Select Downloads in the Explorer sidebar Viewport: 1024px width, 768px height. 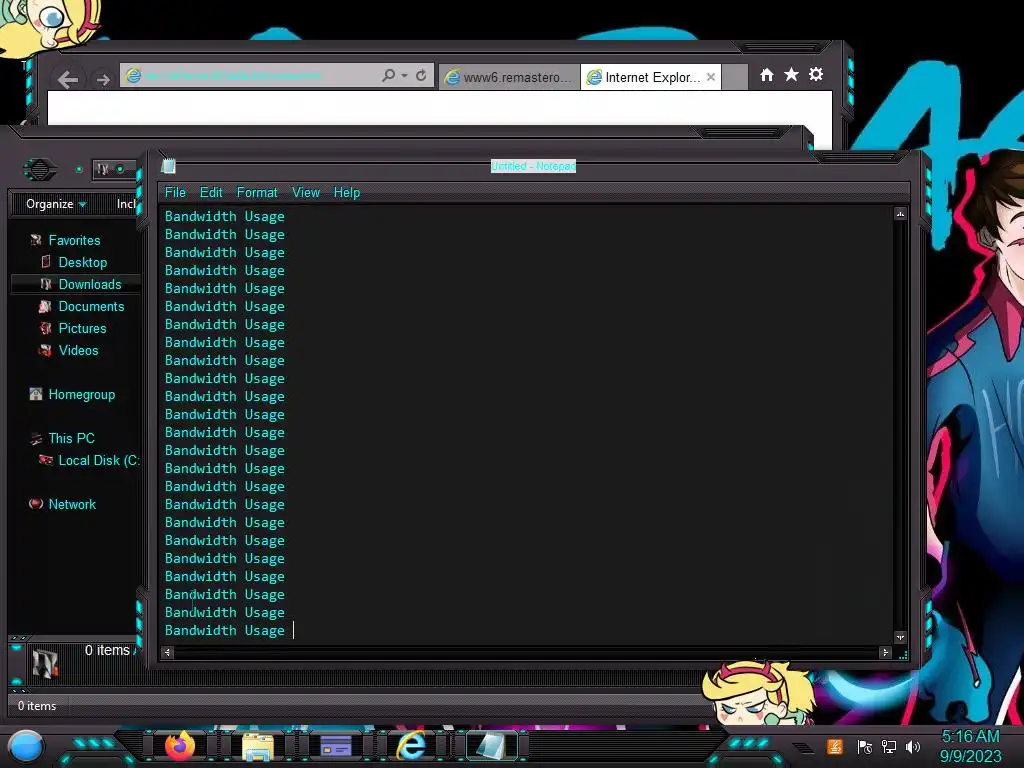pyautogui.click(x=89, y=284)
